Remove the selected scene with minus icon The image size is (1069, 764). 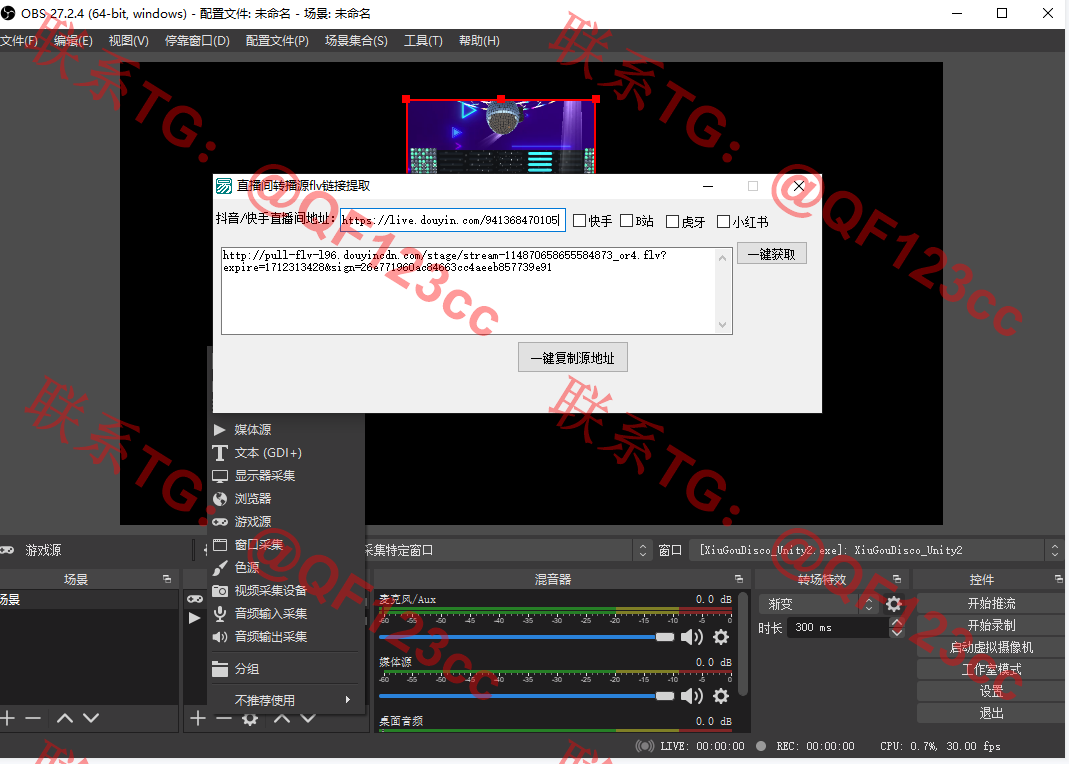pos(33,718)
